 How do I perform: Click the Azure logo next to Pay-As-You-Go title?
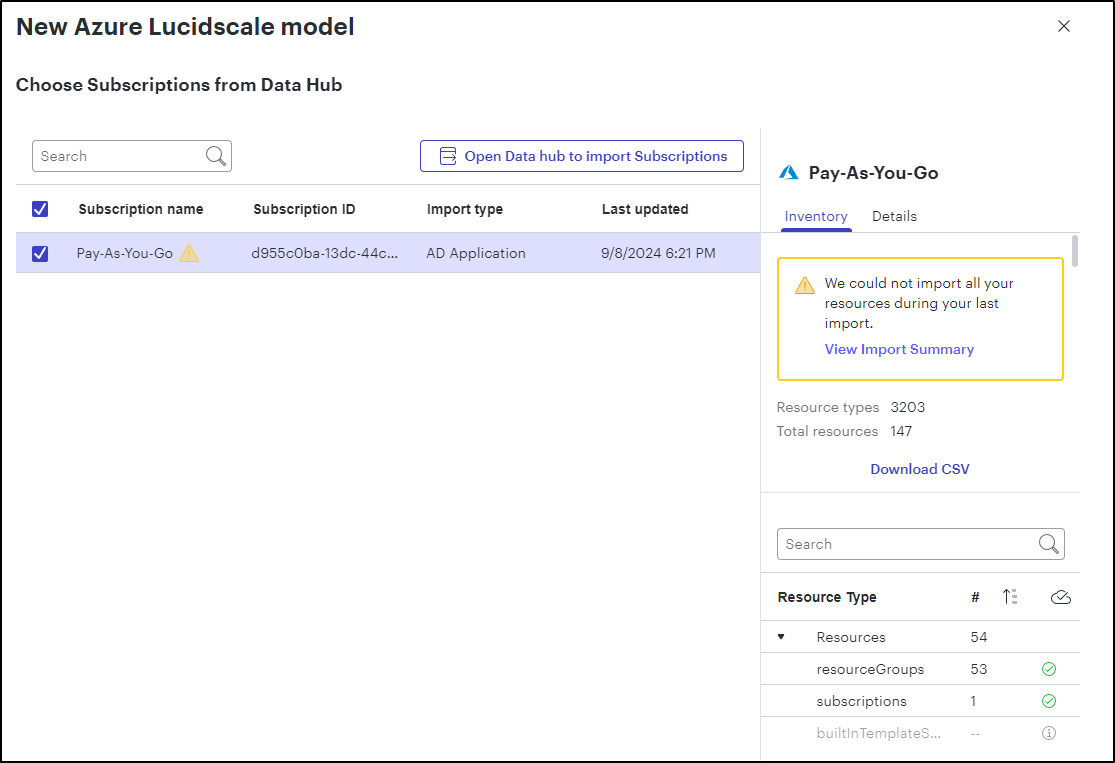(789, 173)
